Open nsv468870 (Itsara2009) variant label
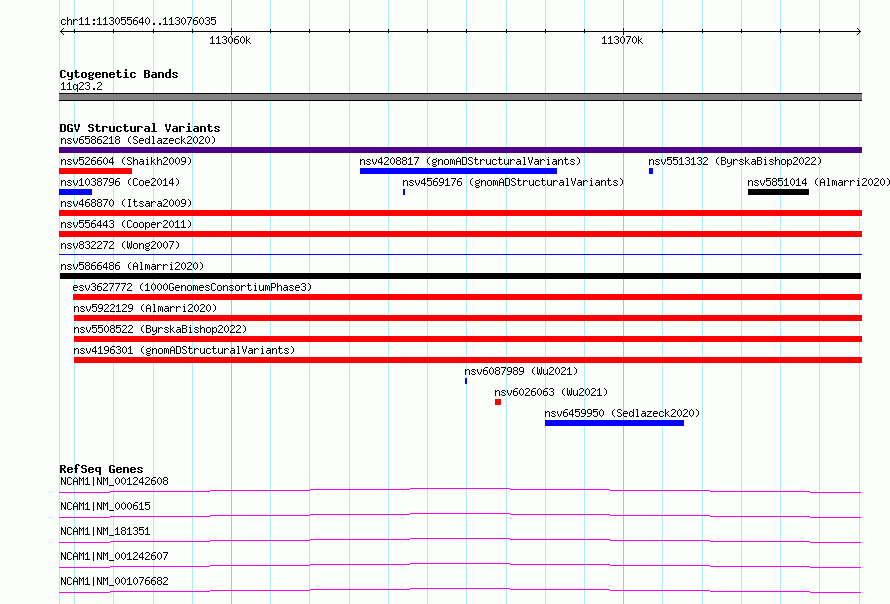Image resolution: width=890 pixels, height=604 pixels. tap(126, 203)
